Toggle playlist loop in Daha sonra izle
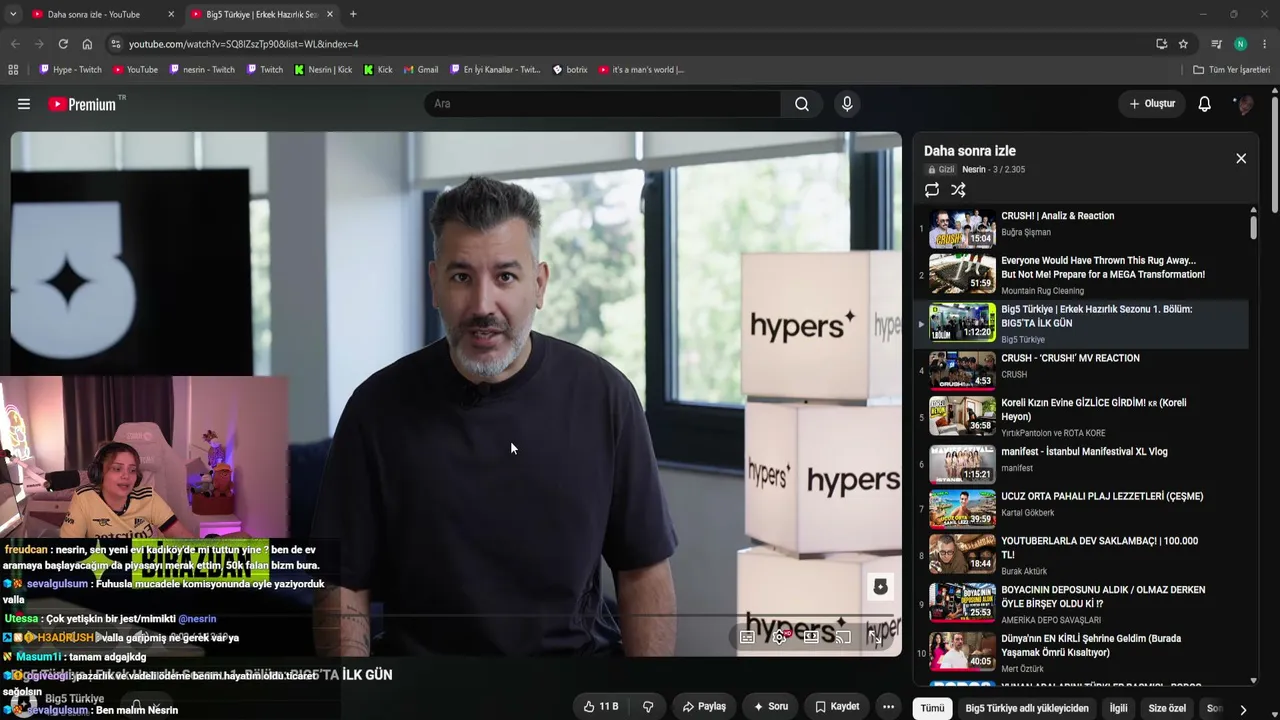This screenshot has width=1280, height=720. [x=932, y=190]
